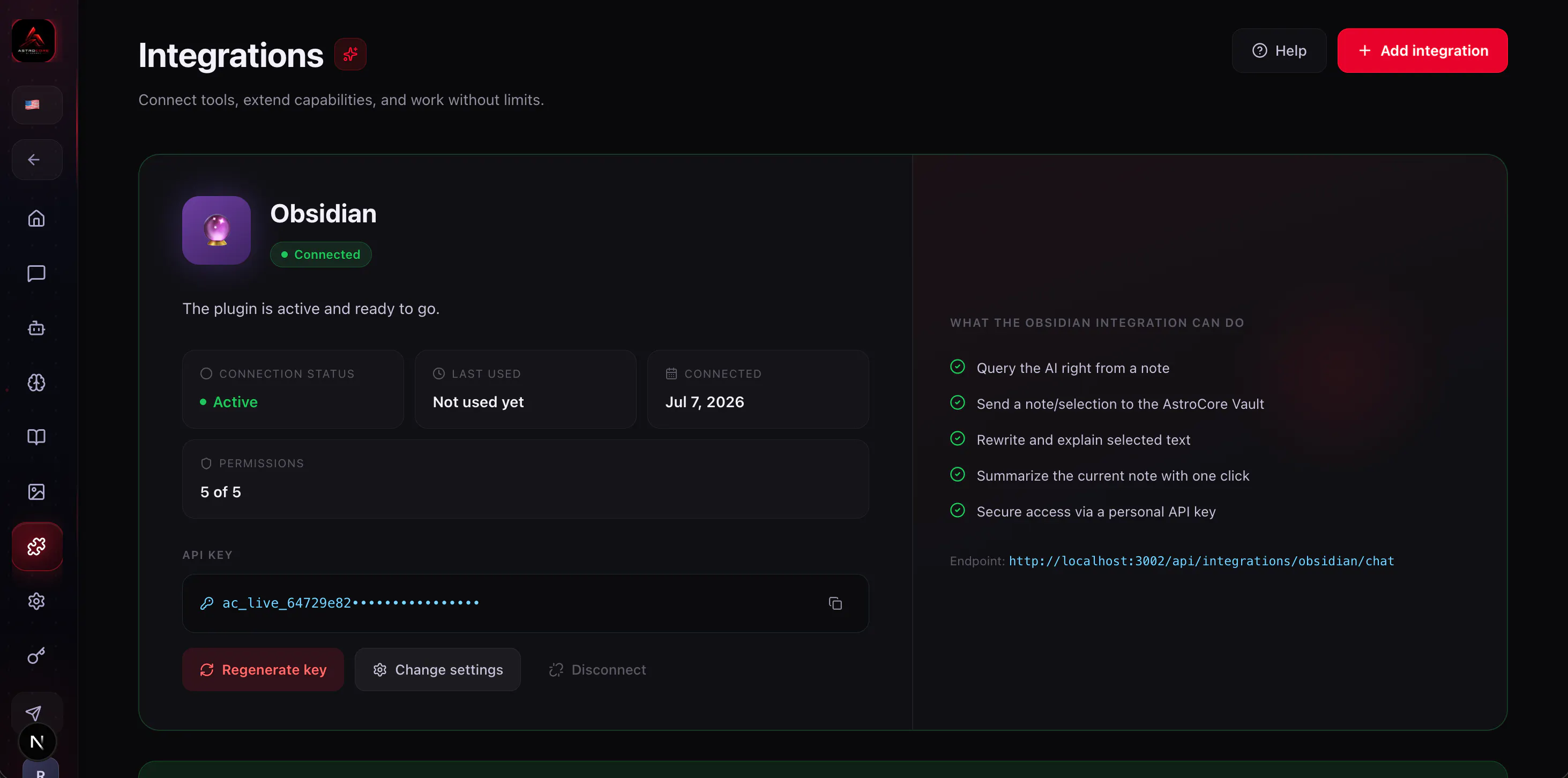
Task: Open Chat via speech bubble icon
Action: [36, 273]
